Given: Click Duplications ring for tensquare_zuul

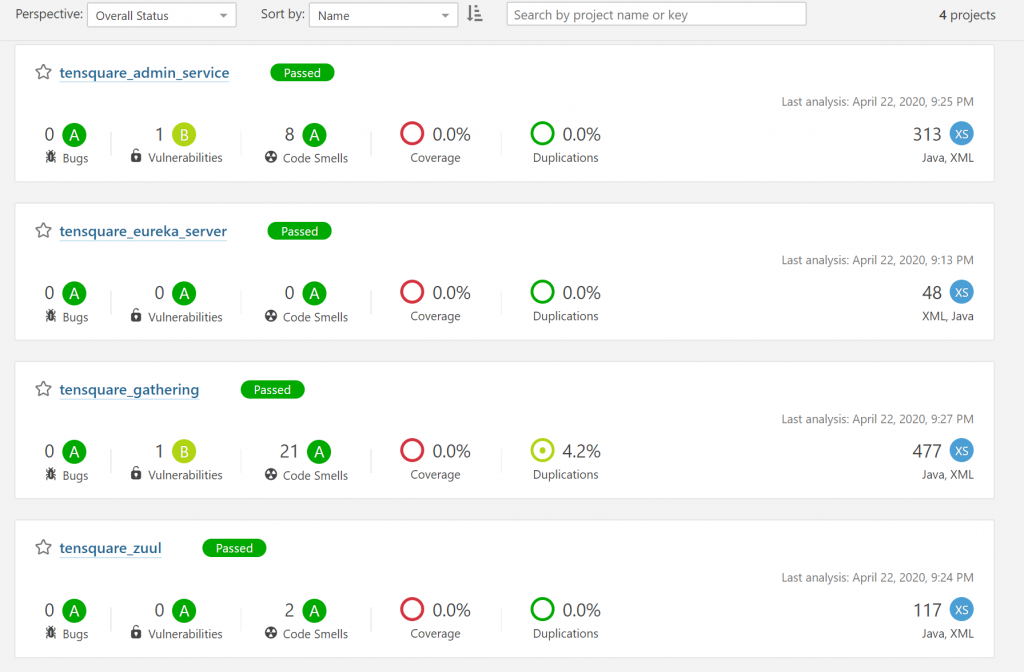Looking at the screenshot, I should [543, 609].
